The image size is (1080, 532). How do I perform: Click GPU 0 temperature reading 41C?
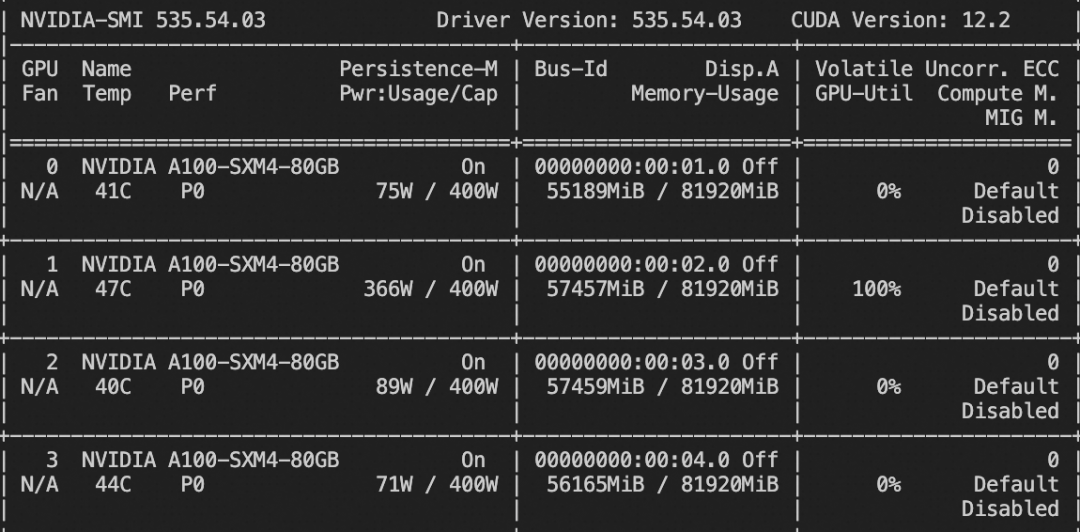click(x=107, y=191)
